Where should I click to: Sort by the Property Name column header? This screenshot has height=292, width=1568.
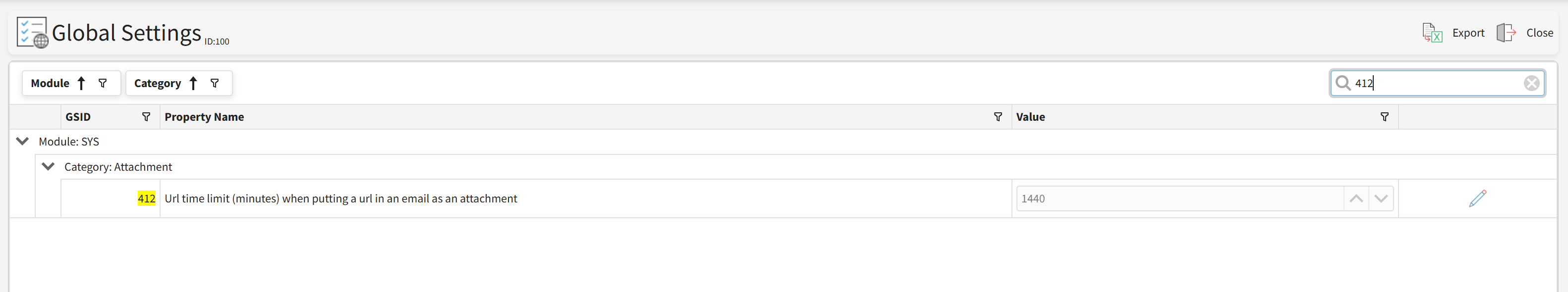tap(204, 117)
